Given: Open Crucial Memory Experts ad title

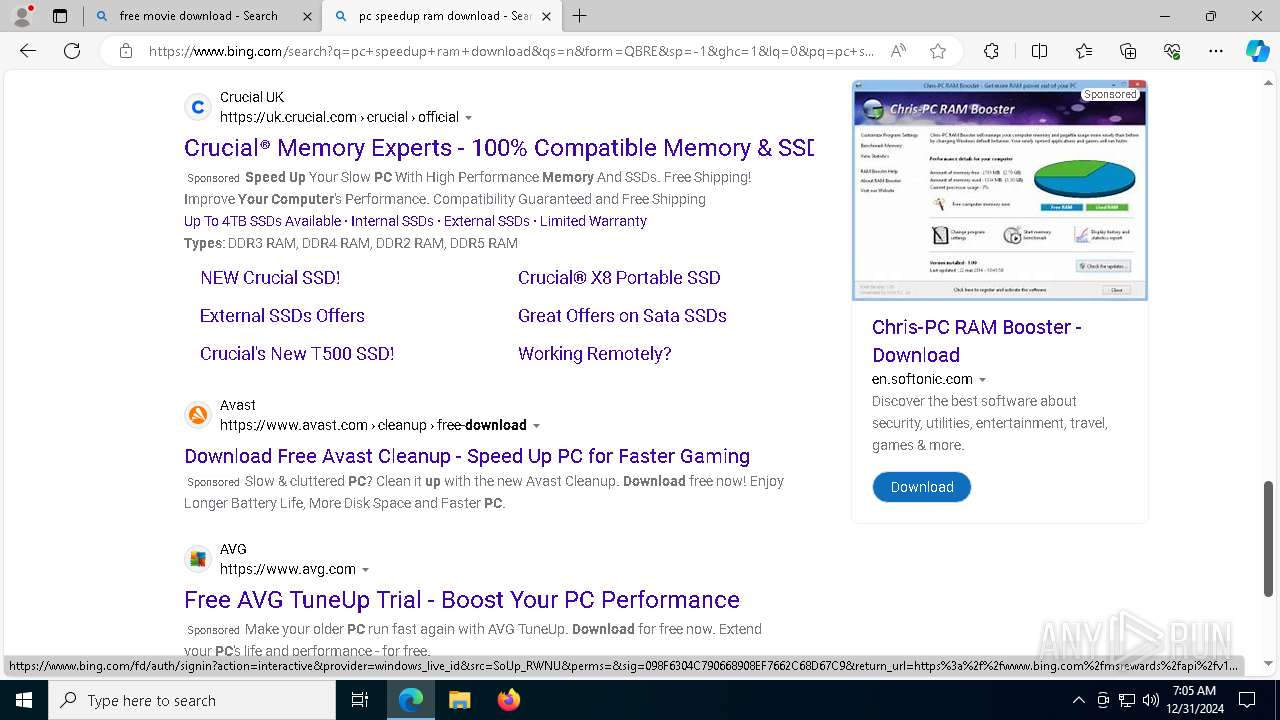Looking at the screenshot, I should coord(499,148).
